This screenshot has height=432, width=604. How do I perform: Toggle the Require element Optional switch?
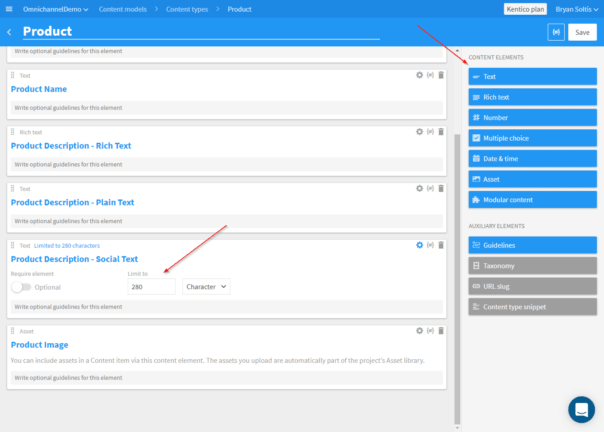click(21, 287)
